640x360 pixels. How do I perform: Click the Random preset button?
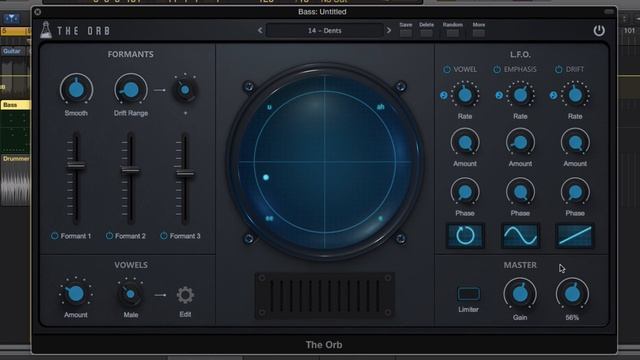pos(453,33)
